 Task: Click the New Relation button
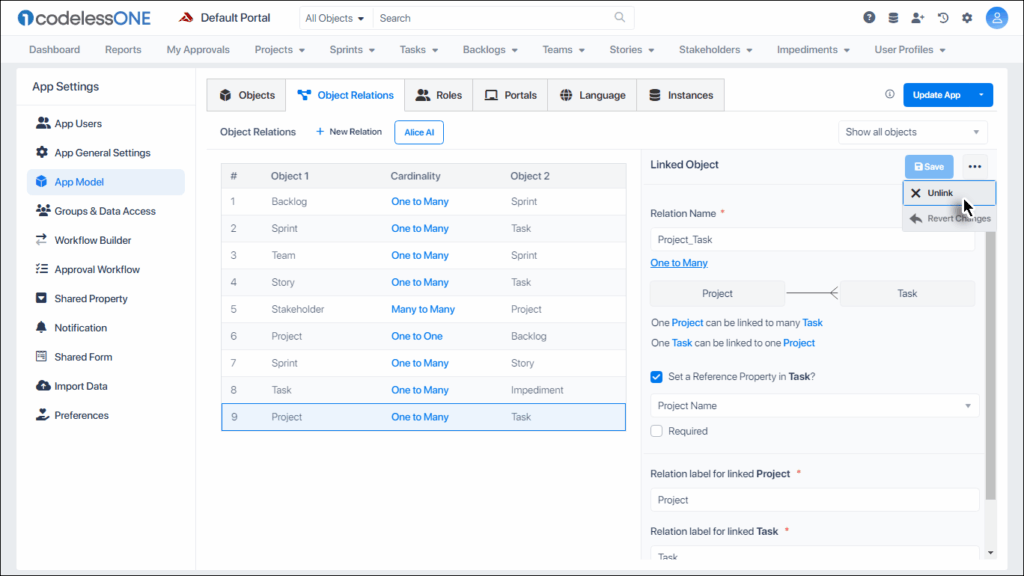(349, 132)
